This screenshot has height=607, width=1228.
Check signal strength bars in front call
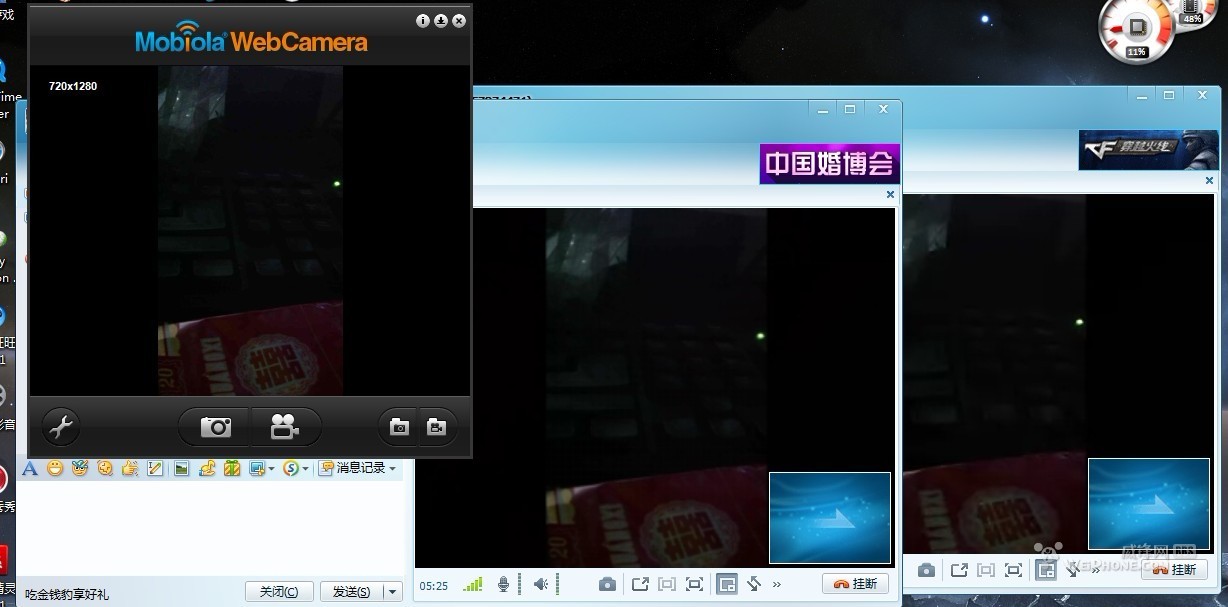(x=473, y=584)
